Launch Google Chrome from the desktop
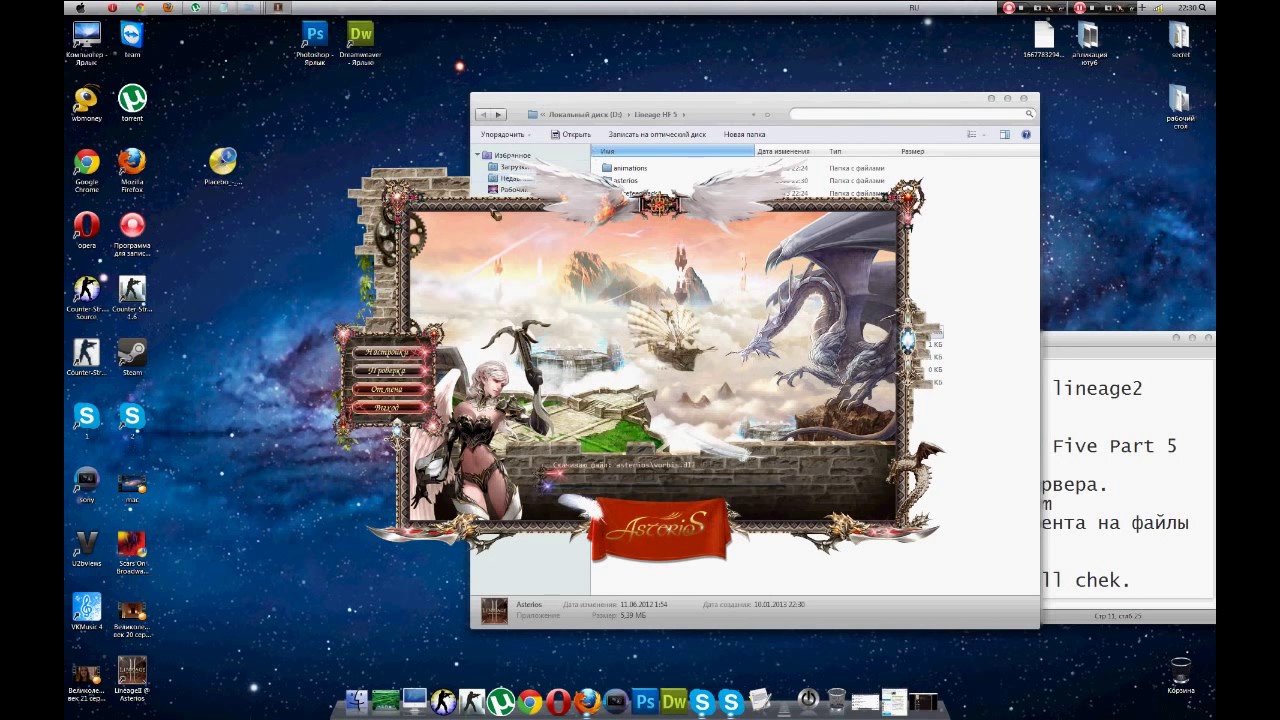Screen dimensions: 1280x720 pos(87,170)
